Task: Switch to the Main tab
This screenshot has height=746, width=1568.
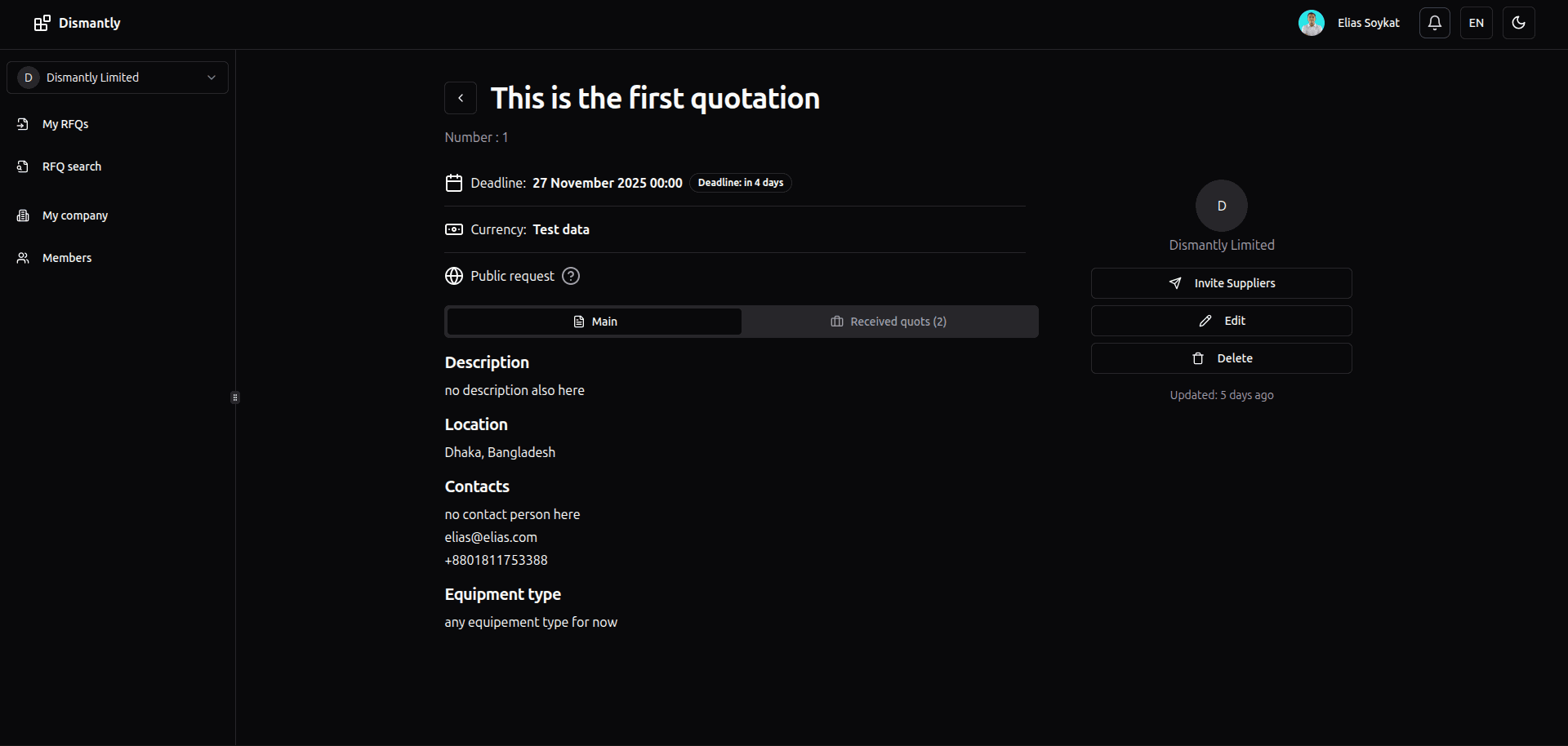Action: (595, 322)
